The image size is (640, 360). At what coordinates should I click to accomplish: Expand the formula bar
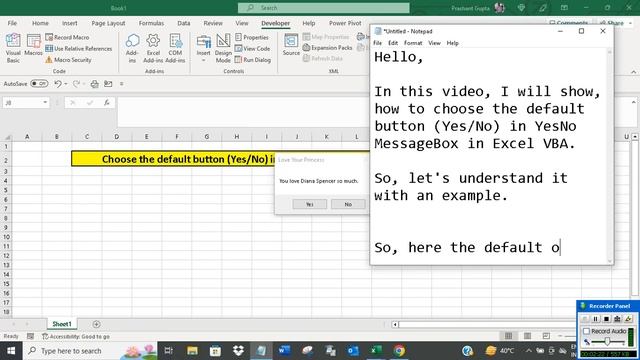(x=633, y=102)
